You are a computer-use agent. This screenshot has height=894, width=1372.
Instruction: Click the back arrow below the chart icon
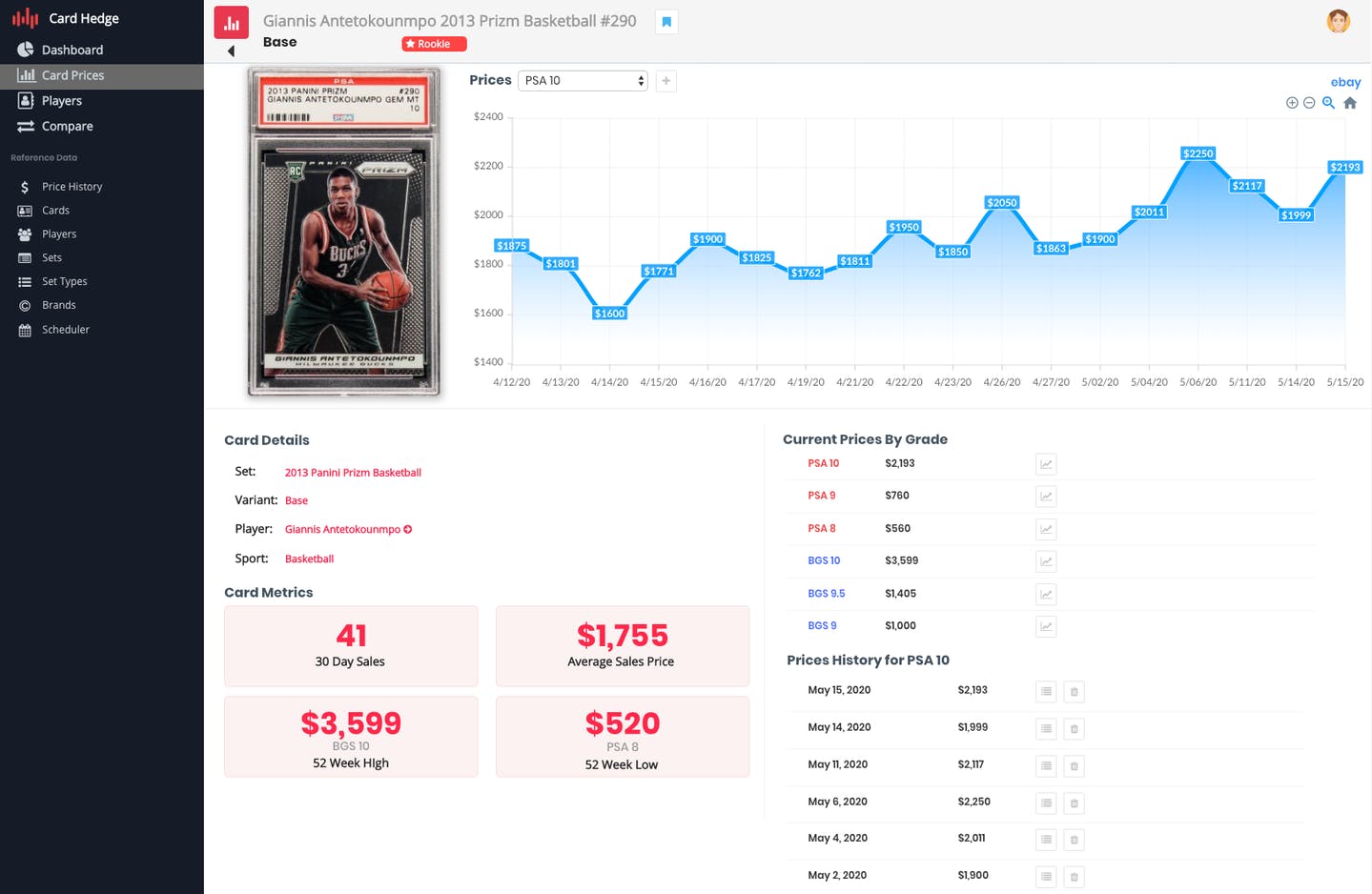point(231,51)
